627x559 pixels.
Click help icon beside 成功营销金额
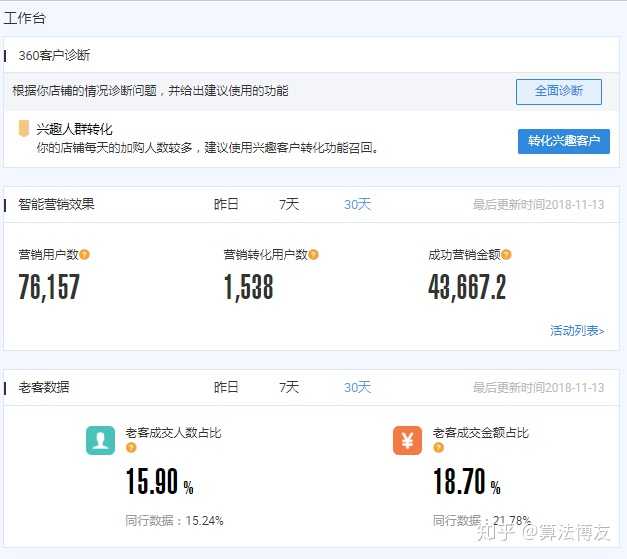click(x=519, y=255)
